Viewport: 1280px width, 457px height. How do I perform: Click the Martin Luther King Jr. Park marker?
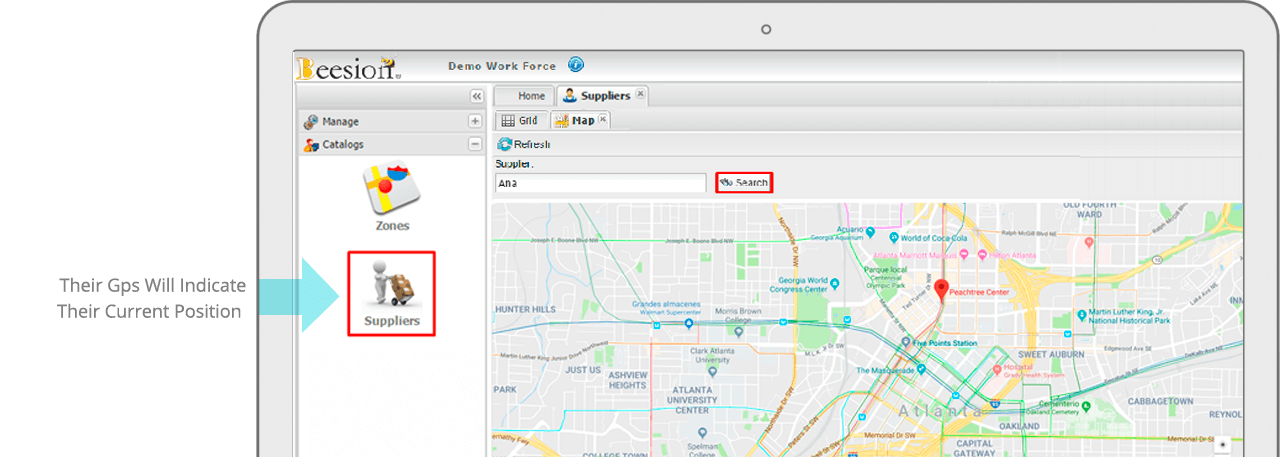coord(1082,315)
